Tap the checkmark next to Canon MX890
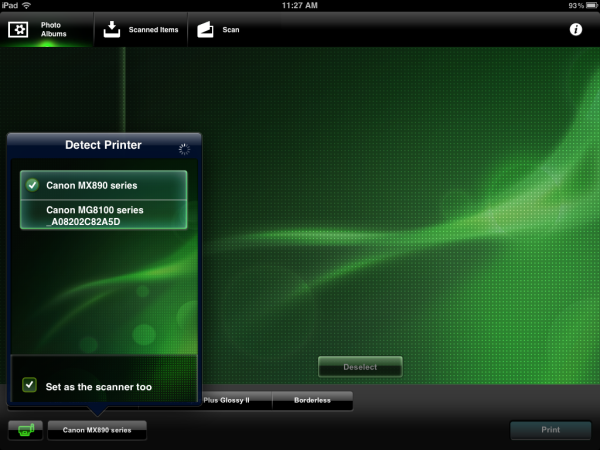Viewport: 600px width, 450px height. [33, 185]
